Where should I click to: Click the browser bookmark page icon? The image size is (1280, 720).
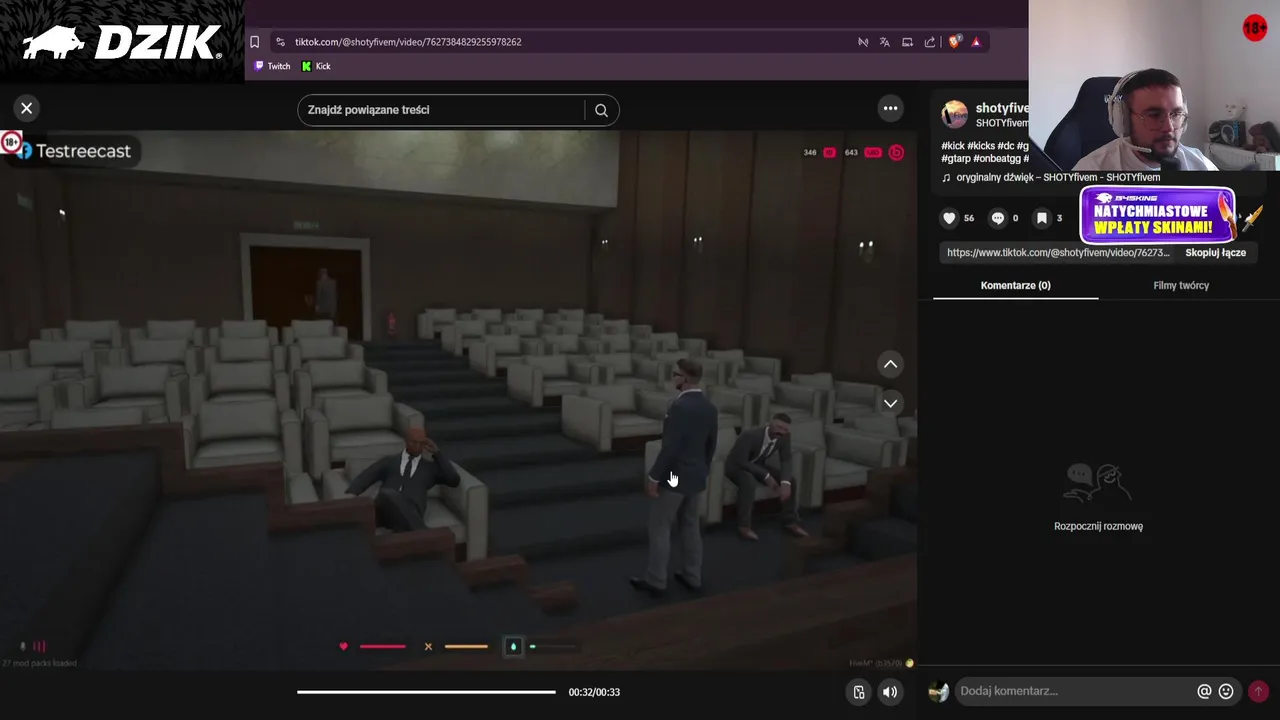click(255, 42)
